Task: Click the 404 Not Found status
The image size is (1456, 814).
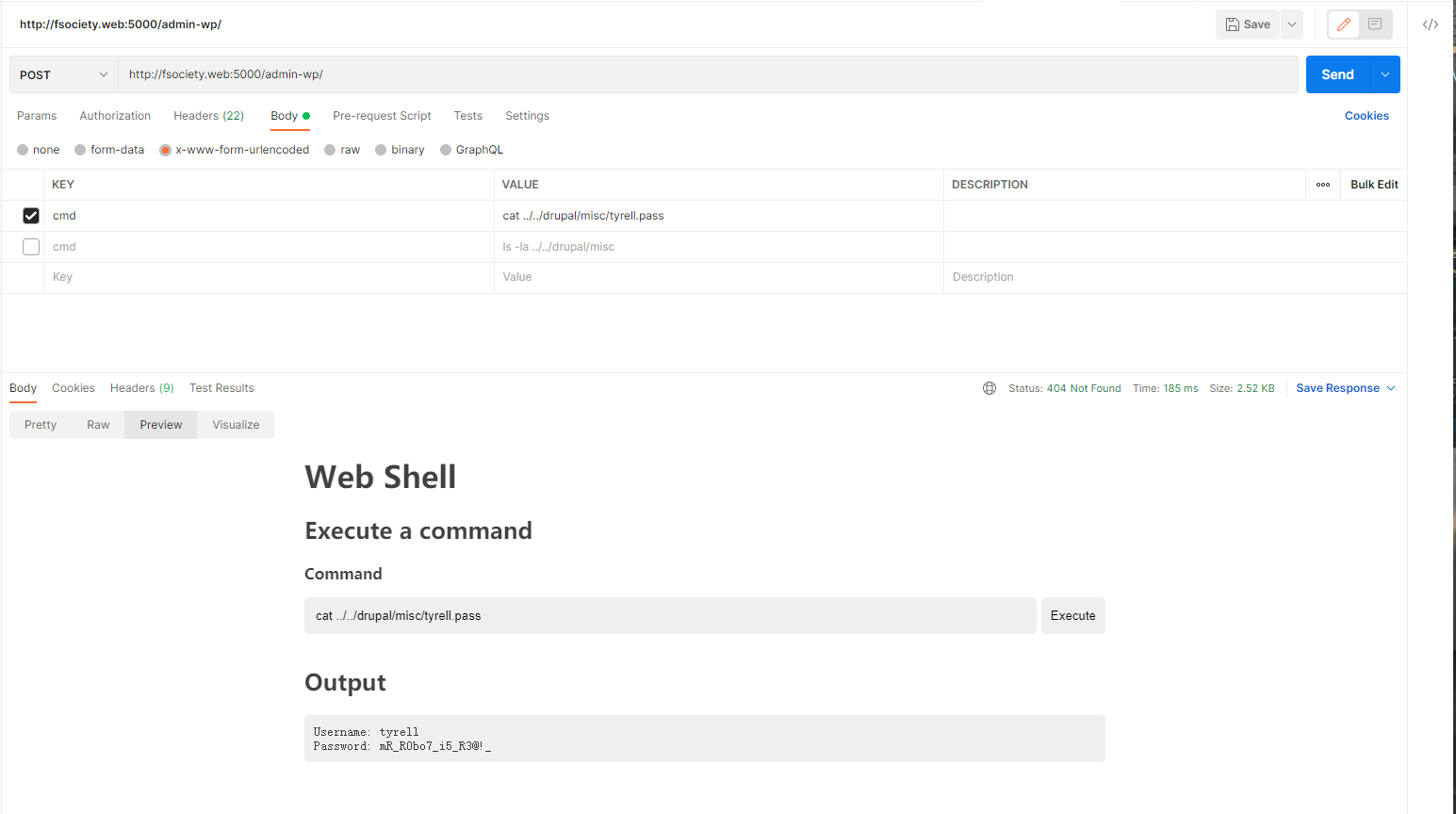Action: pos(1084,388)
